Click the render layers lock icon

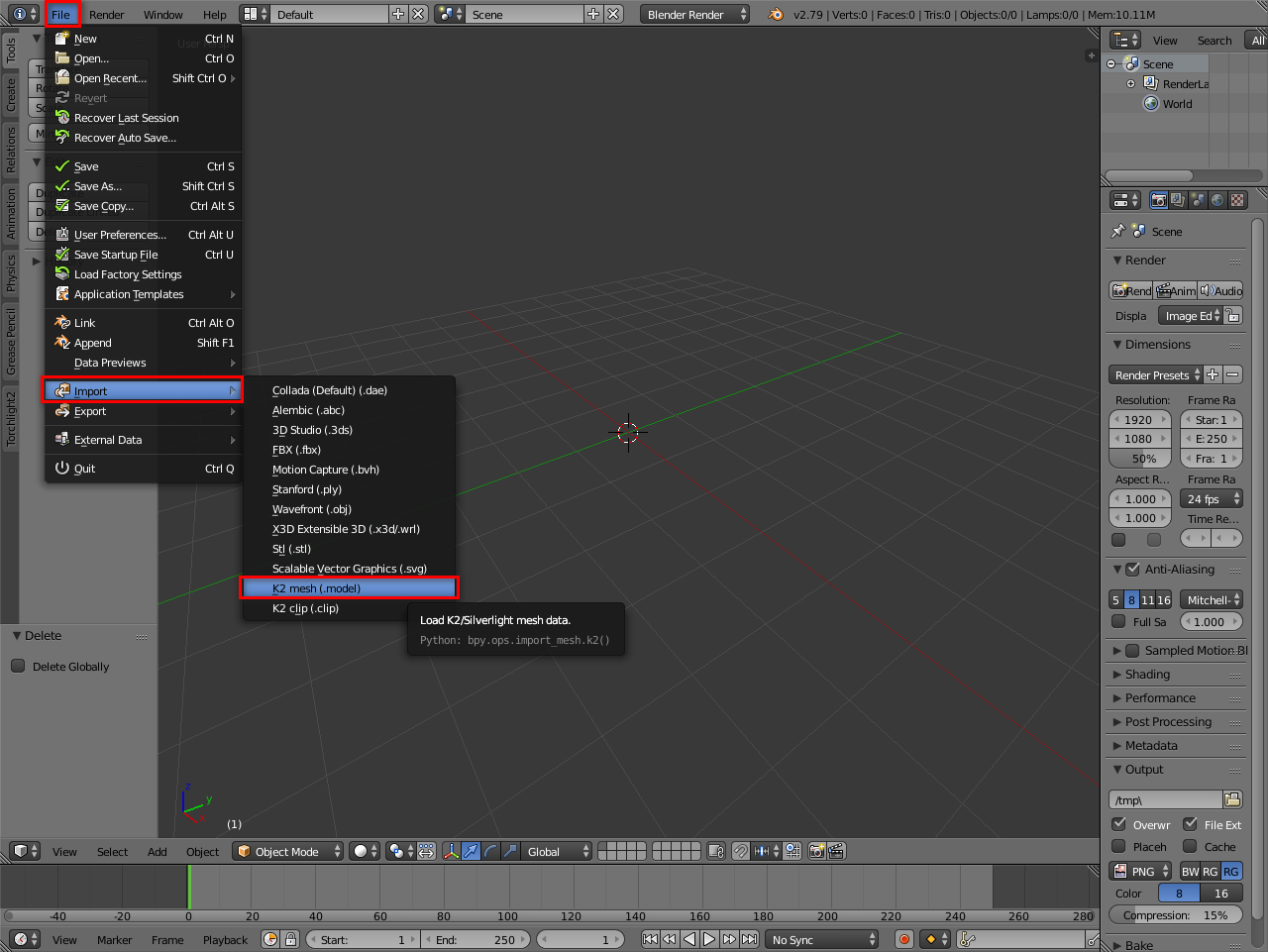(715, 851)
